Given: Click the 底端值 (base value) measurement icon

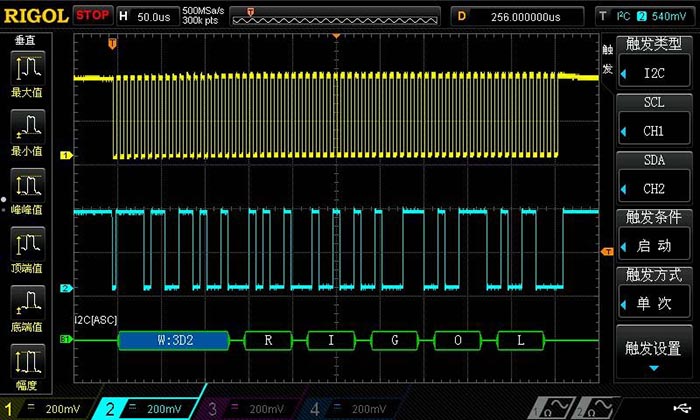Looking at the screenshot, I should (26, 303).
